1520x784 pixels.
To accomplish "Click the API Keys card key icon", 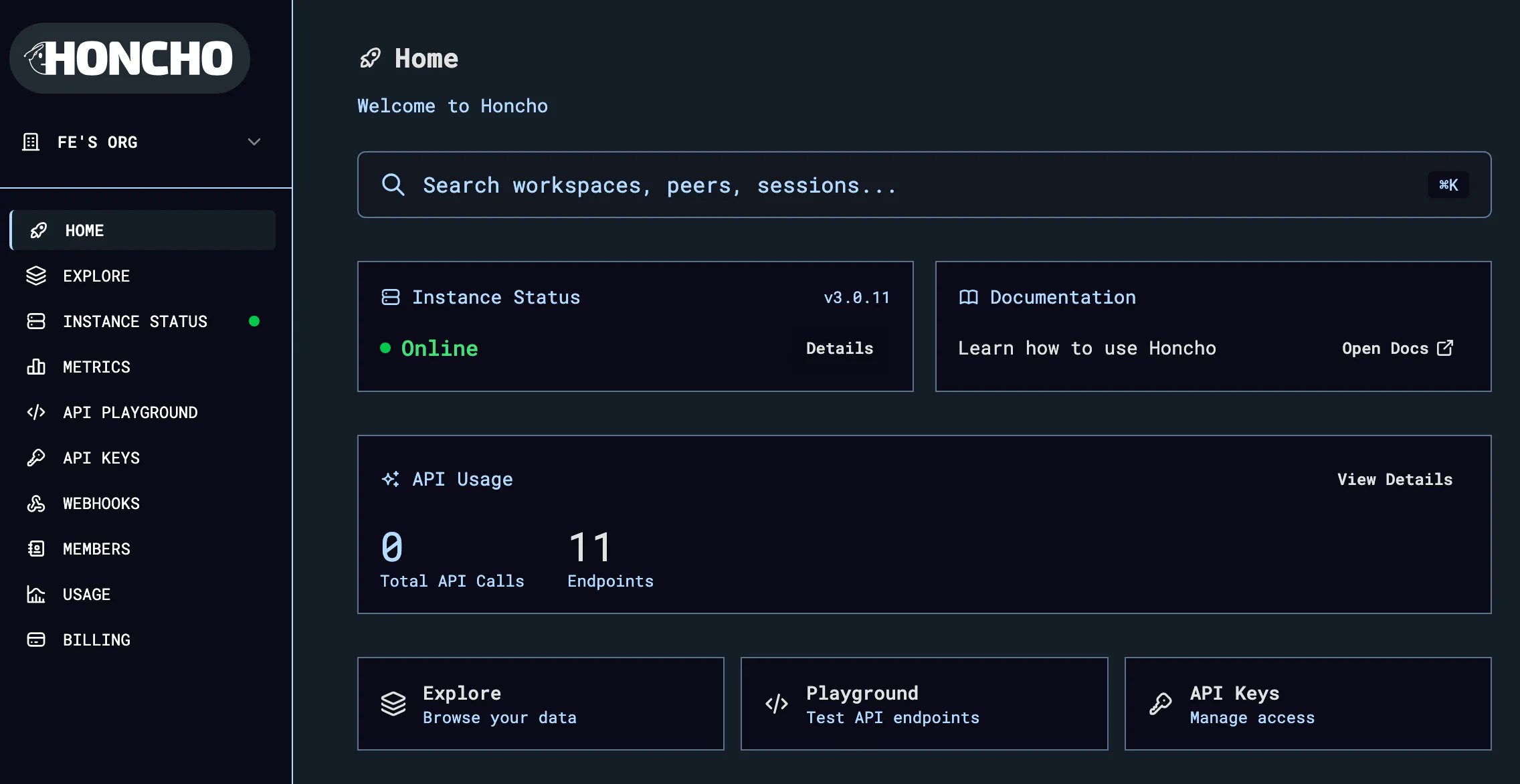I will coord(1161,704).
